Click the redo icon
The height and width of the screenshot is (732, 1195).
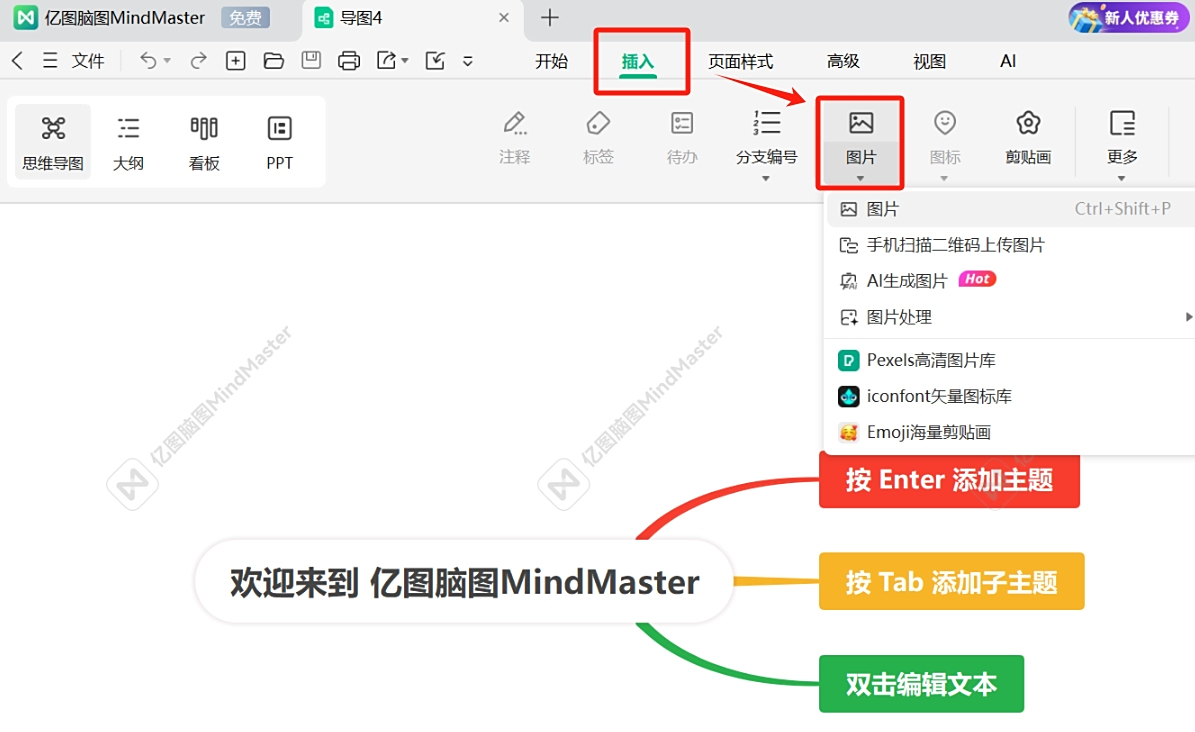click(198, 60)
